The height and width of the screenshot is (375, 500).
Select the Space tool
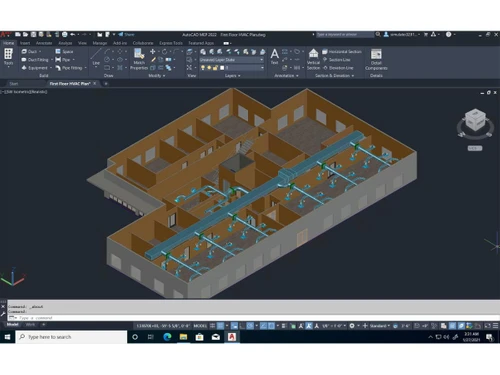pos(64,52)
